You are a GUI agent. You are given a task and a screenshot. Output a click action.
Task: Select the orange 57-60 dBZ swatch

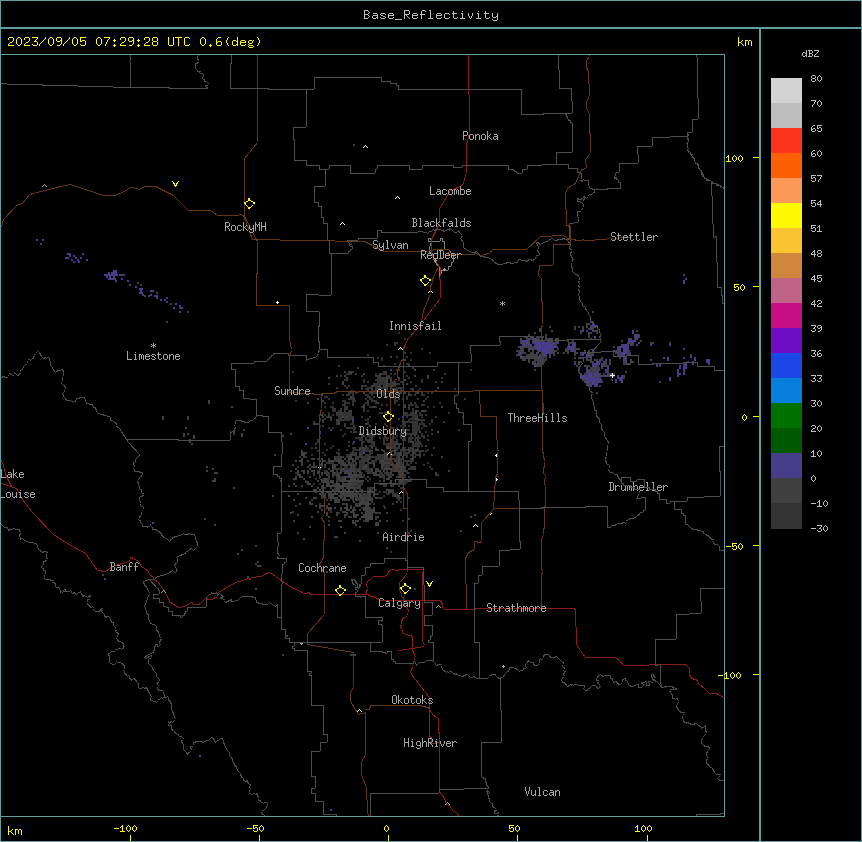[786, 165]
